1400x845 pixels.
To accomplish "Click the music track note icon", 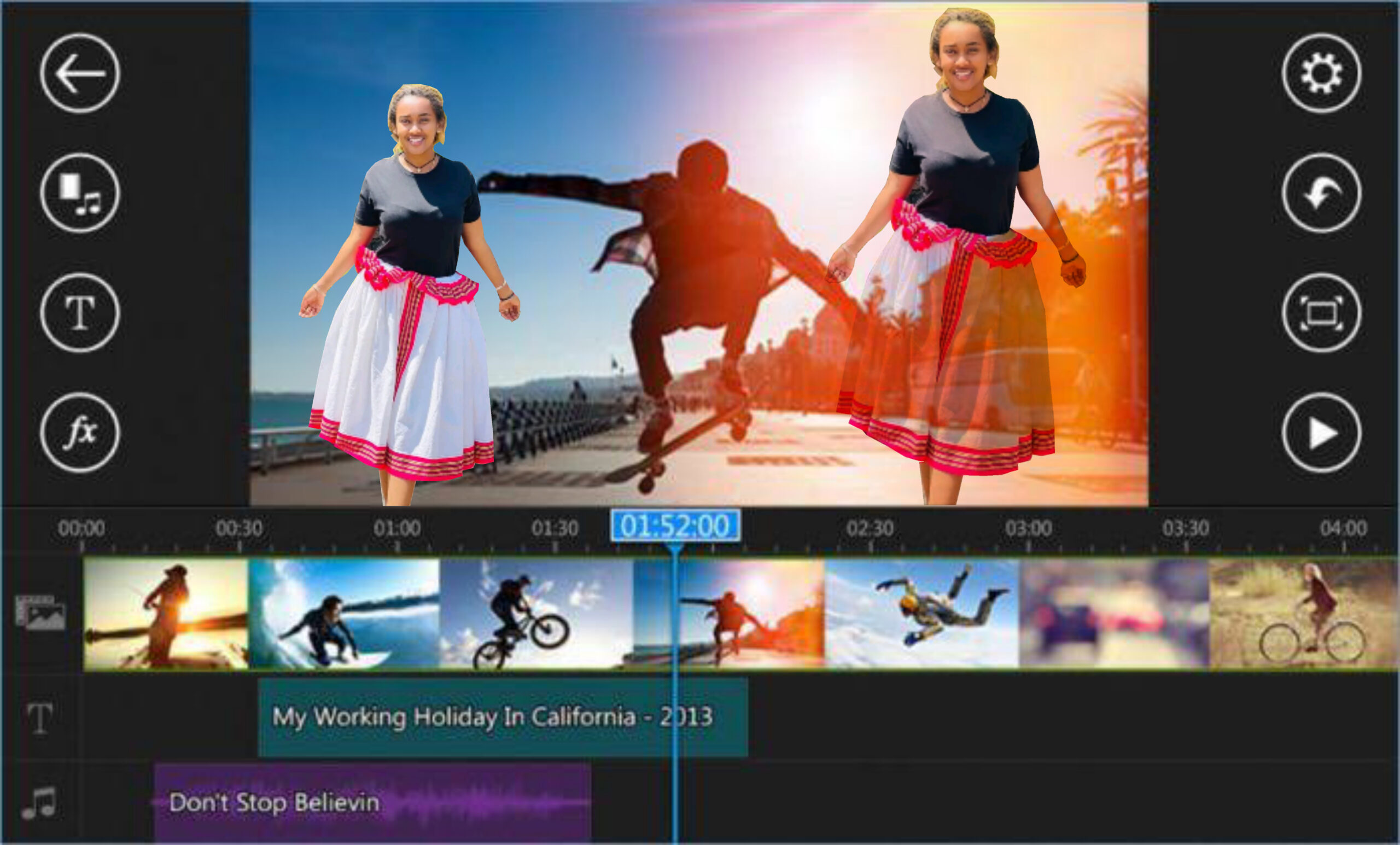I will coord(40,802).
